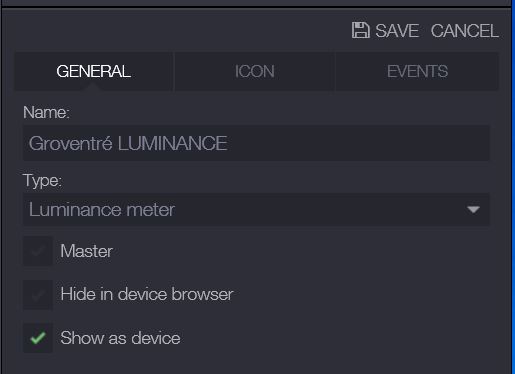Click the green checkmark icon
515x374 pixels.
pos(38,338)
